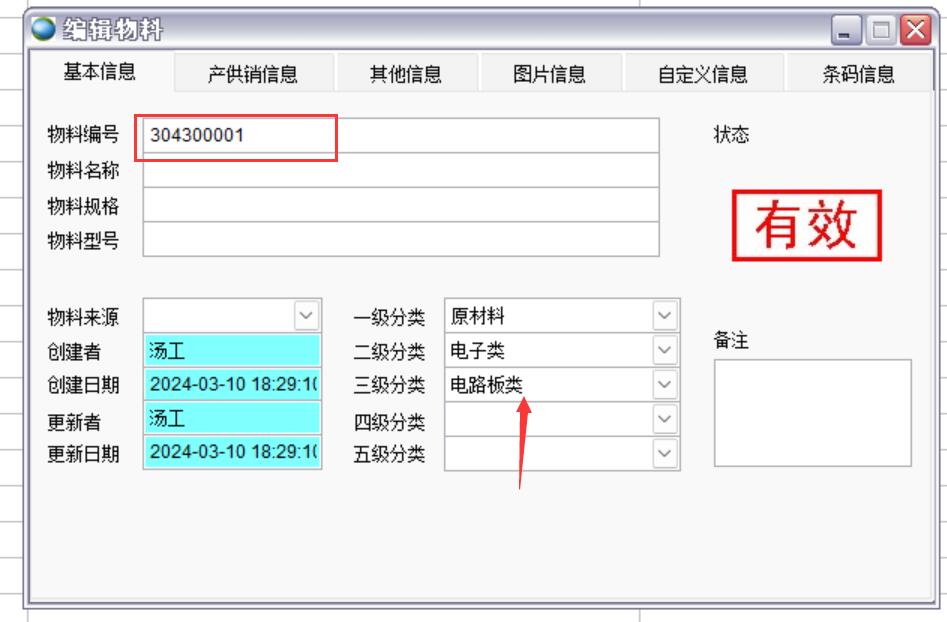The image size is (947, 622).
Task: Click the 备注 text area
Action: [812, 412]
